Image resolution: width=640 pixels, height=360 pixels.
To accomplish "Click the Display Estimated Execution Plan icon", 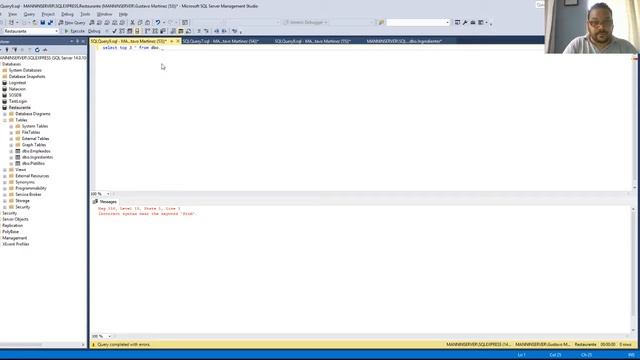I will (x=122, y=31).
